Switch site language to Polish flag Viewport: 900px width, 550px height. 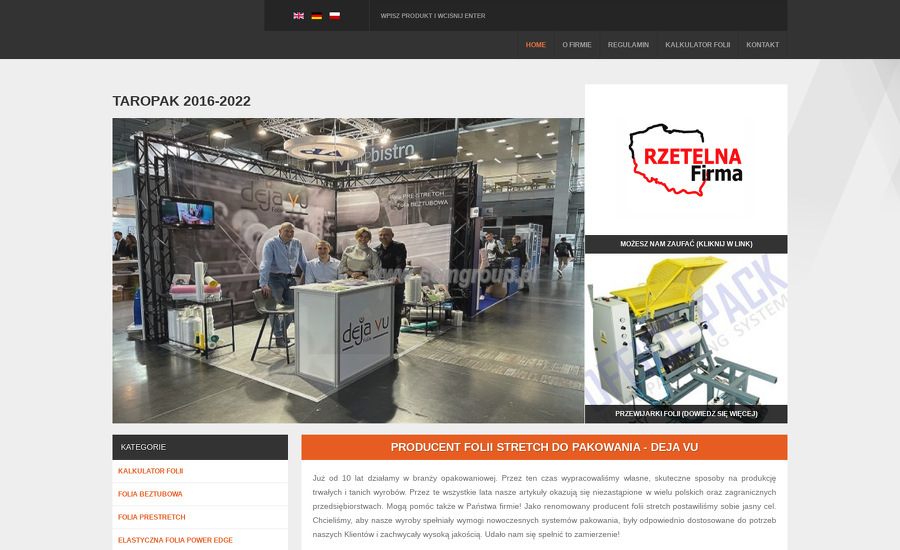point(335,16)
